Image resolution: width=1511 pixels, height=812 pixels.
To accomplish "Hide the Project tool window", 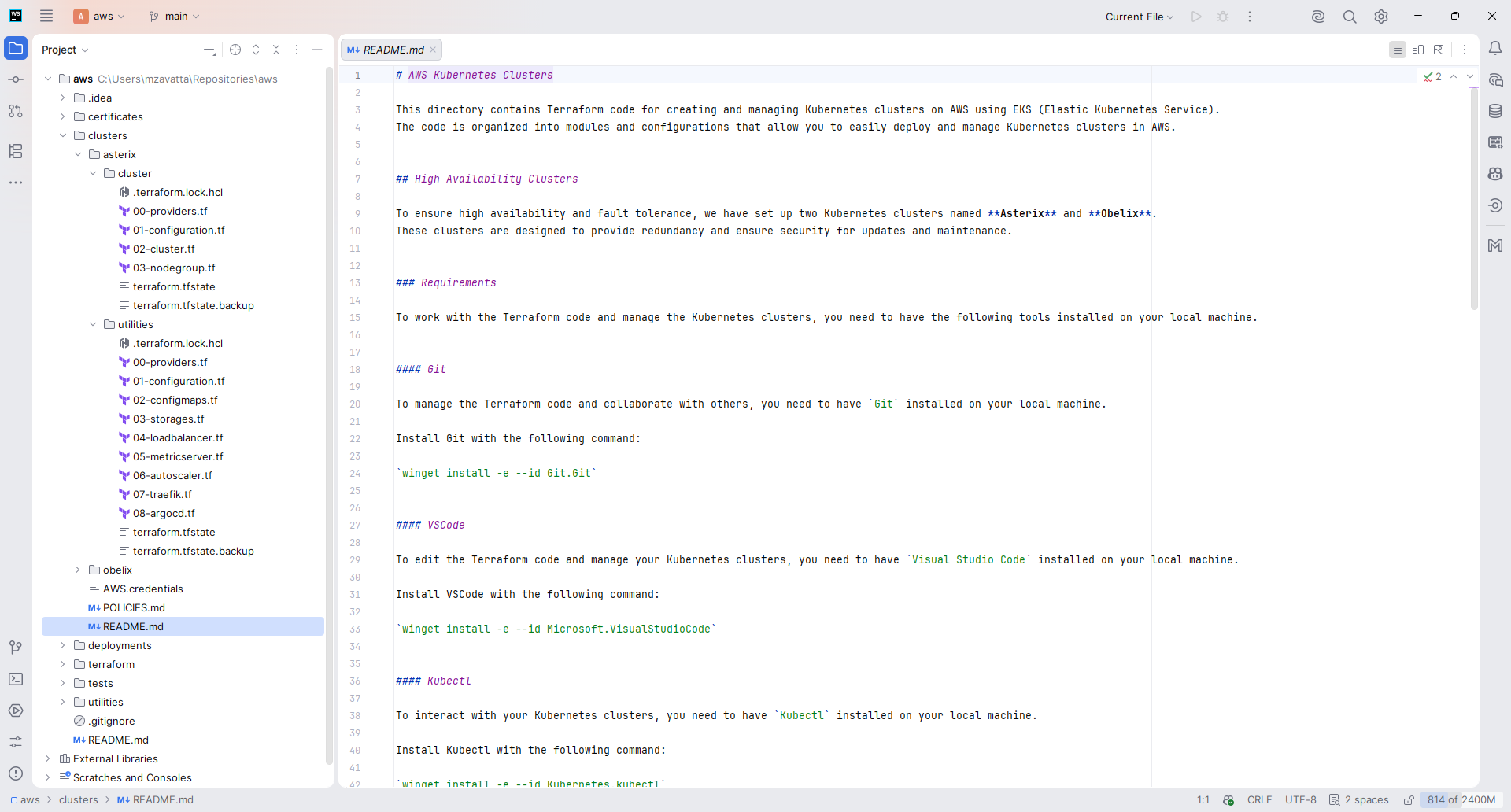I will point(317,50).
